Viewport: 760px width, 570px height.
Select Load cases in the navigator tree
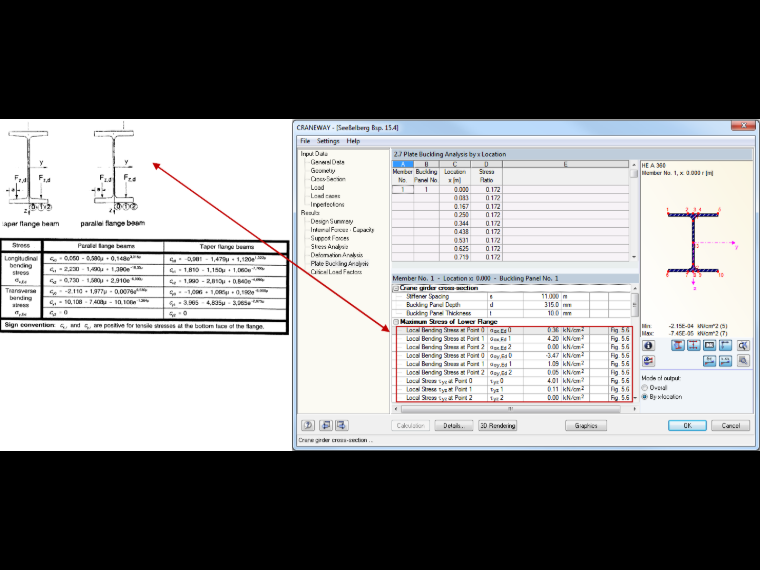point(325,196)
